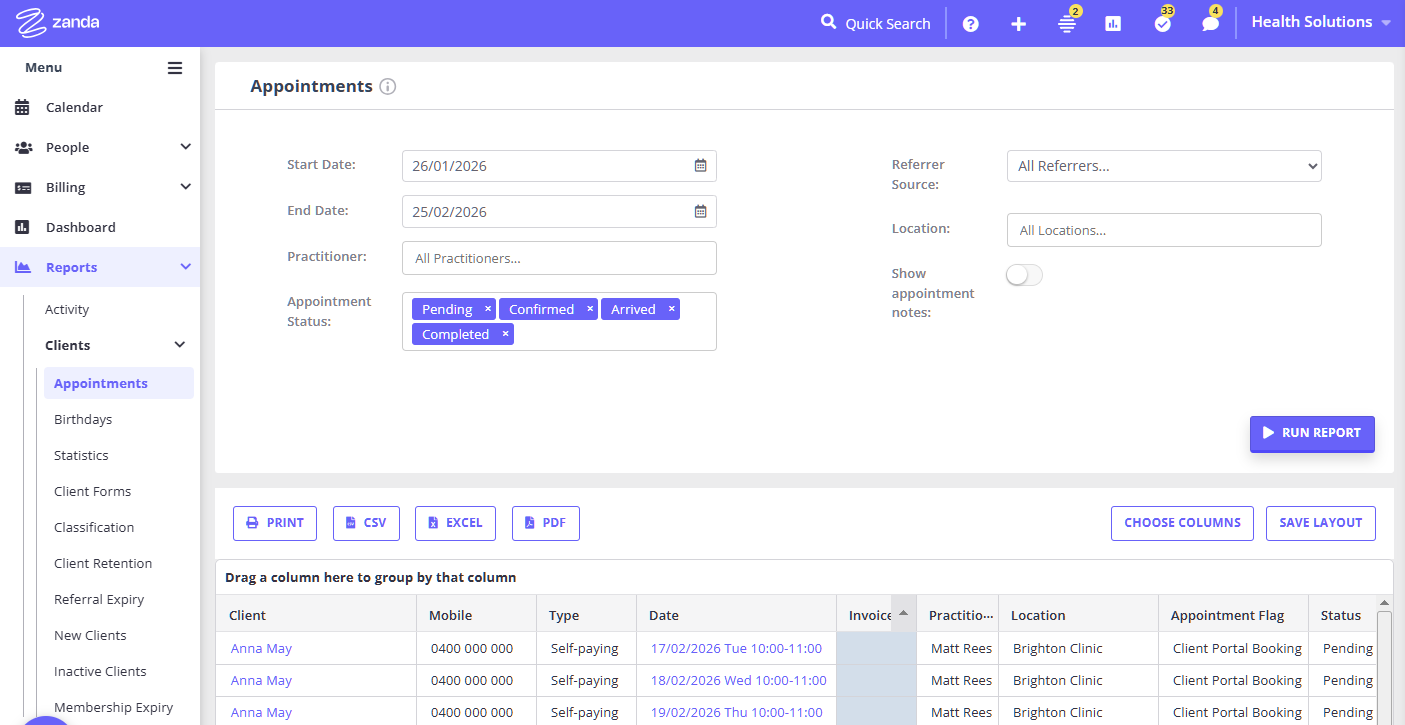Click the Run Report button
Screen dimensions: 1405x725
[x=1311, y=433]
